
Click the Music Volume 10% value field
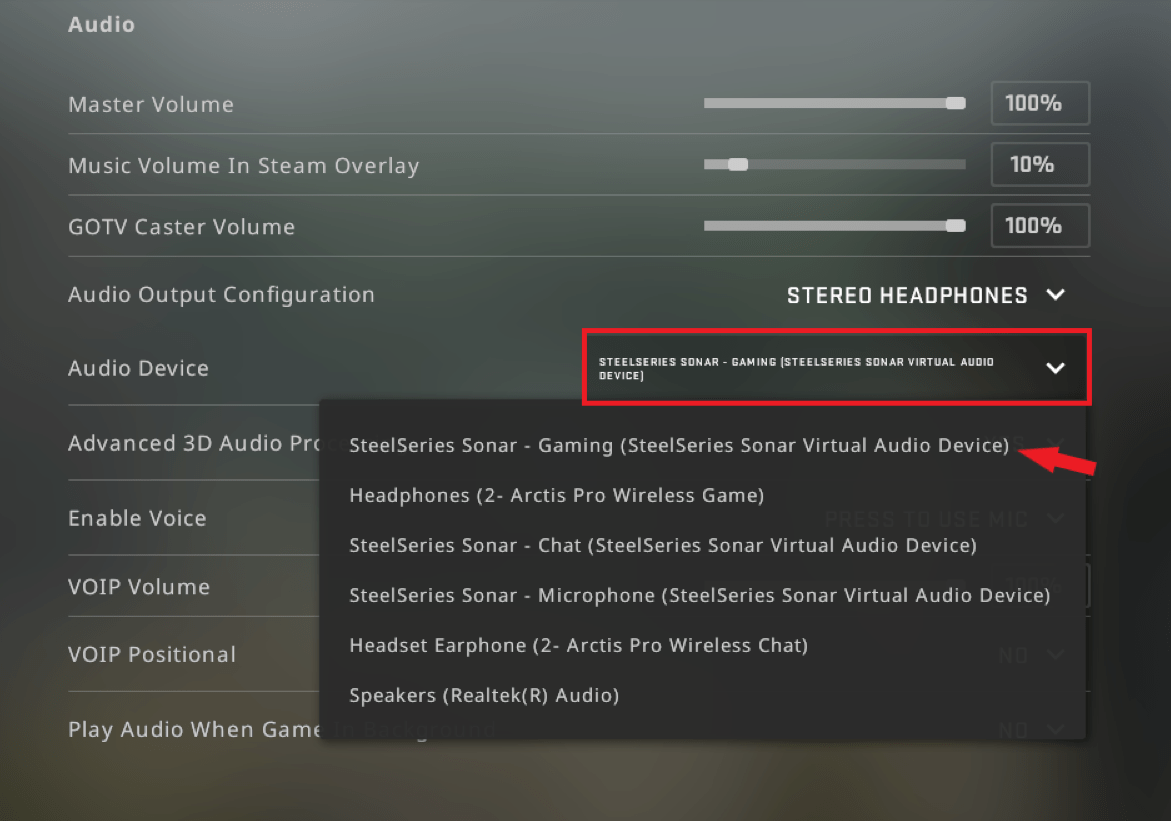click(x=1040, y=164)
